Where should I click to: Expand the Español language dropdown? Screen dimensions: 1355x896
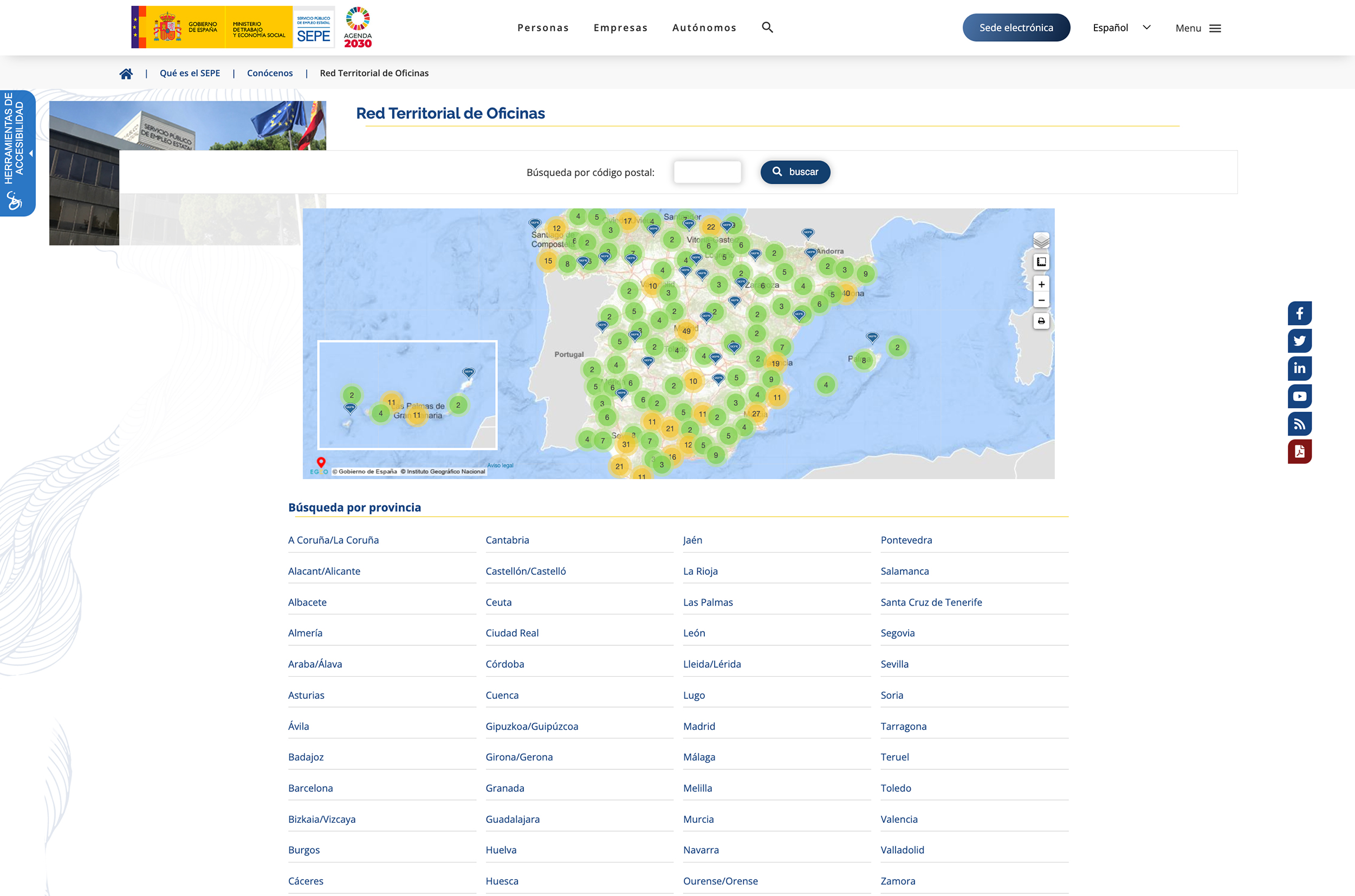[x=1121, y=28]
